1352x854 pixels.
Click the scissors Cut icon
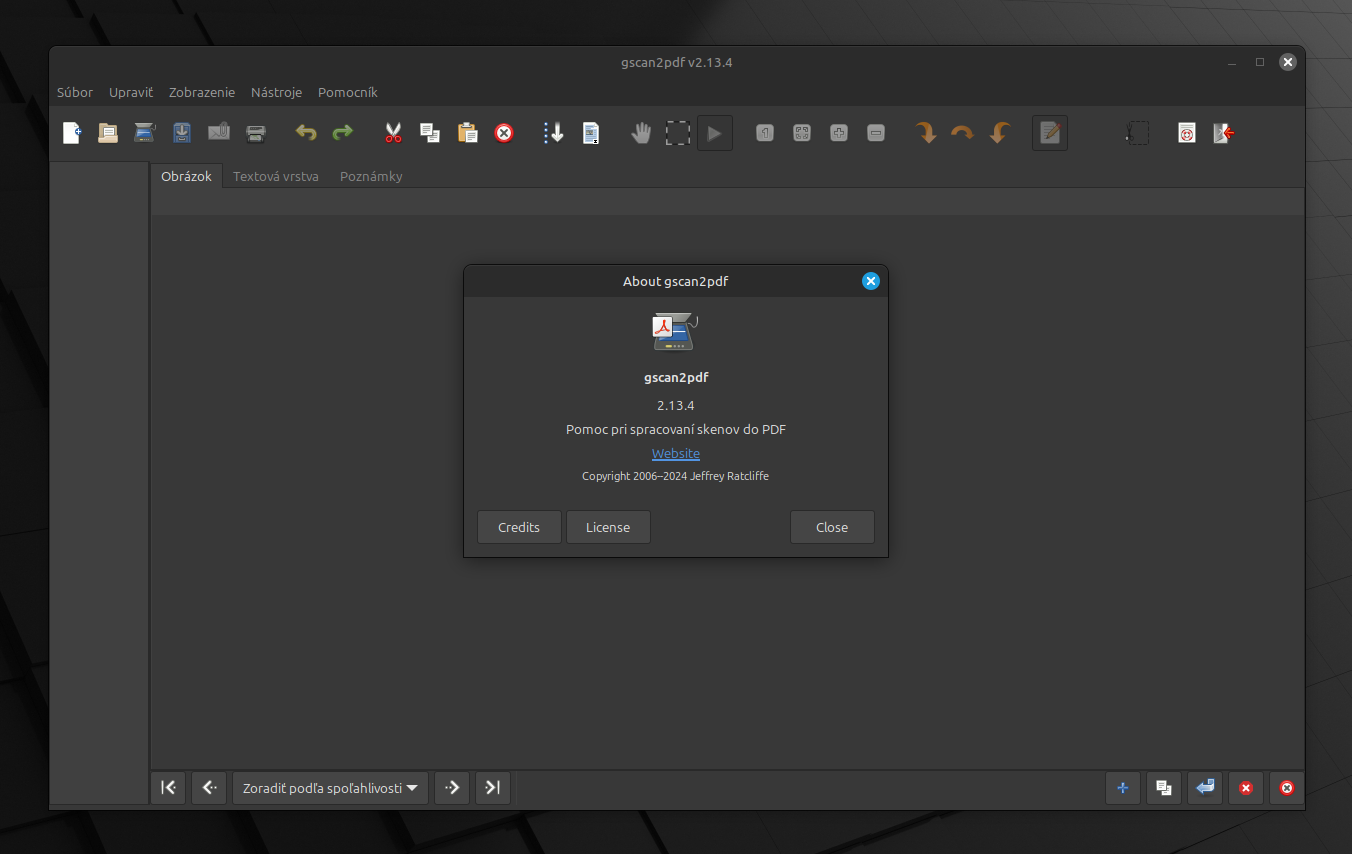(x=393, y=133)
